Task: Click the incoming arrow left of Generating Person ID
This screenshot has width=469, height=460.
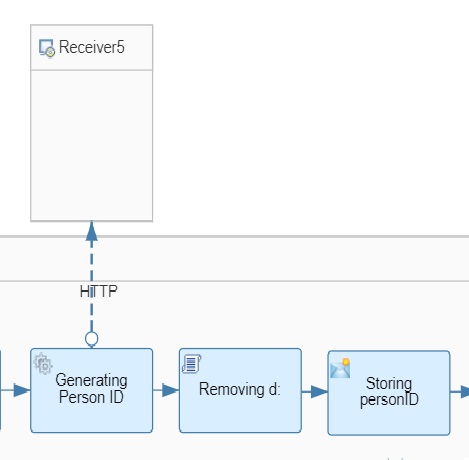Action: [x=15, y=390]
